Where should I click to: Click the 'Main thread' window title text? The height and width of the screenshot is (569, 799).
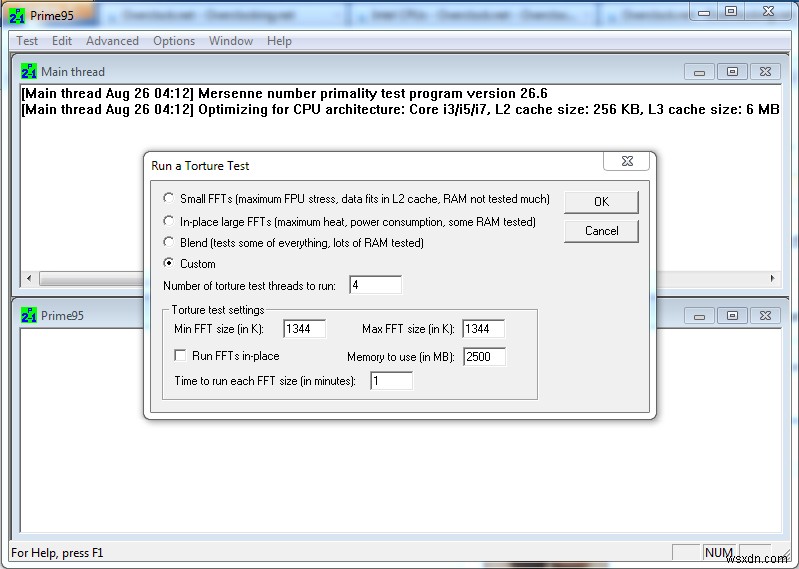coord(73,72)
